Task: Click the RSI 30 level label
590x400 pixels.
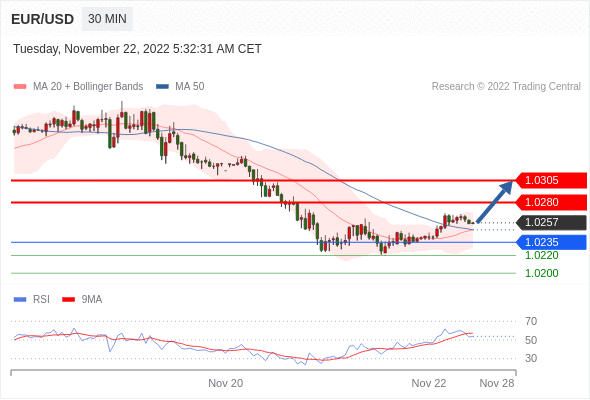Action: [x=531, y=358]
